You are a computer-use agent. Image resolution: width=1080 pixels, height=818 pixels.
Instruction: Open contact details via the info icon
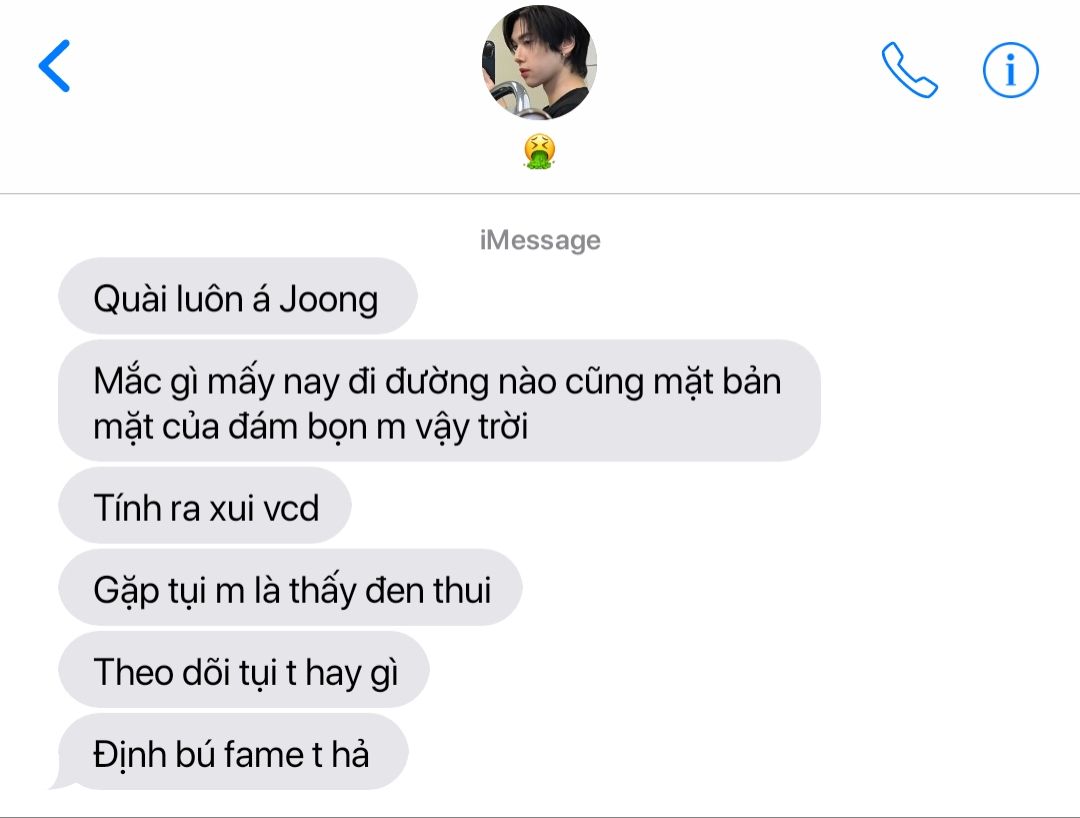1010,70
